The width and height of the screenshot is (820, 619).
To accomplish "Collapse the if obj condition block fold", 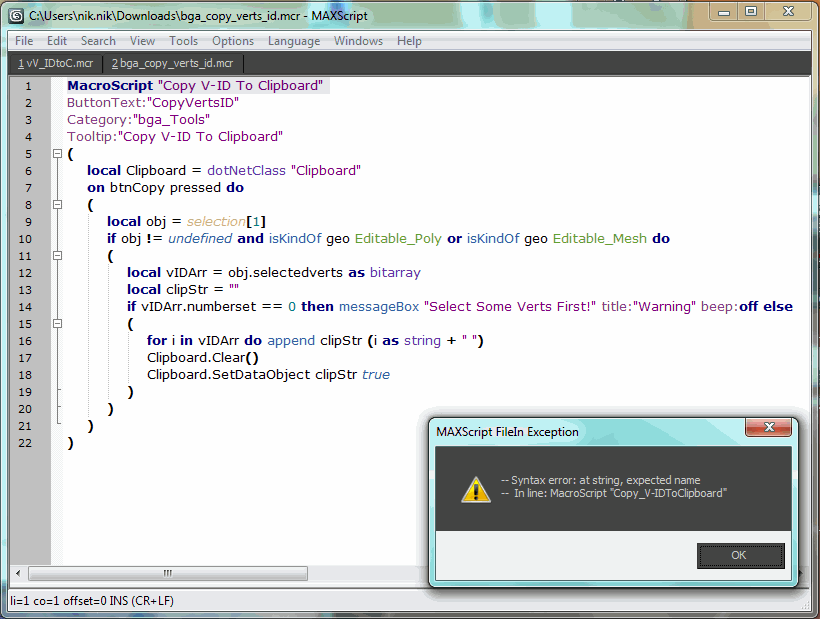I will click(57, 255).
